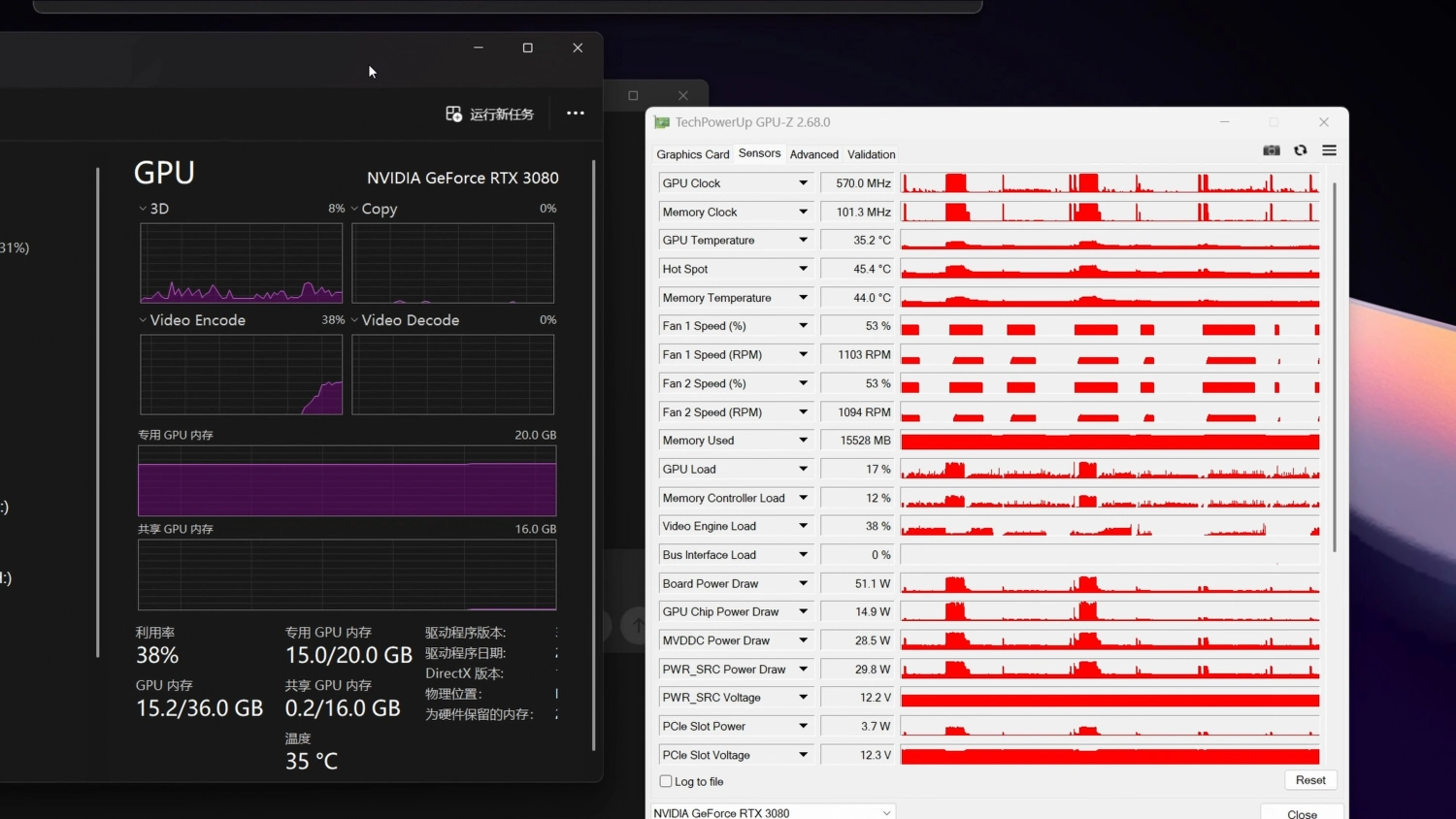The width and height of the screenshot is (1456, 819).
Task: Open the GPU Clock sensor dropdown
Action: pos(803,182)
